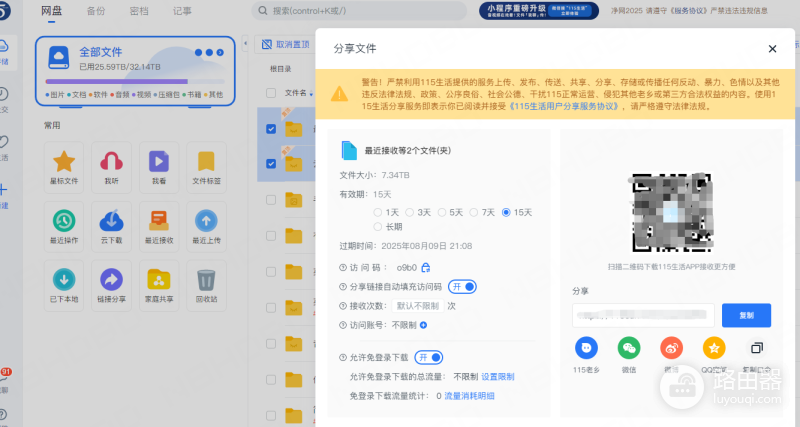This screenshot has width=800, height=427.
Task: Open the 我看 video shortcut
Action: click(x=159, y=167)
